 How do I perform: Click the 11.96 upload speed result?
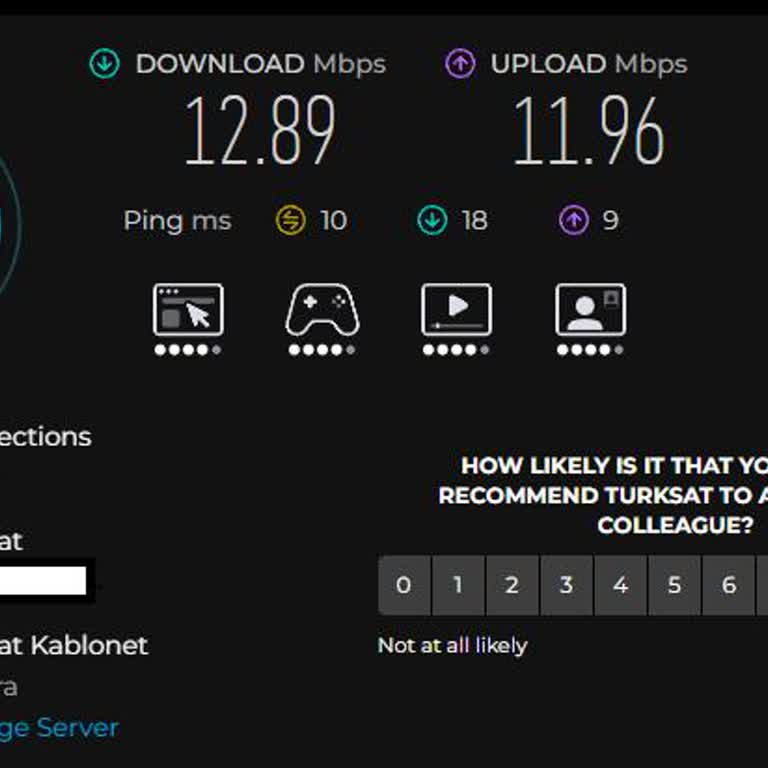pyautogui.click(x=589, y=130)
